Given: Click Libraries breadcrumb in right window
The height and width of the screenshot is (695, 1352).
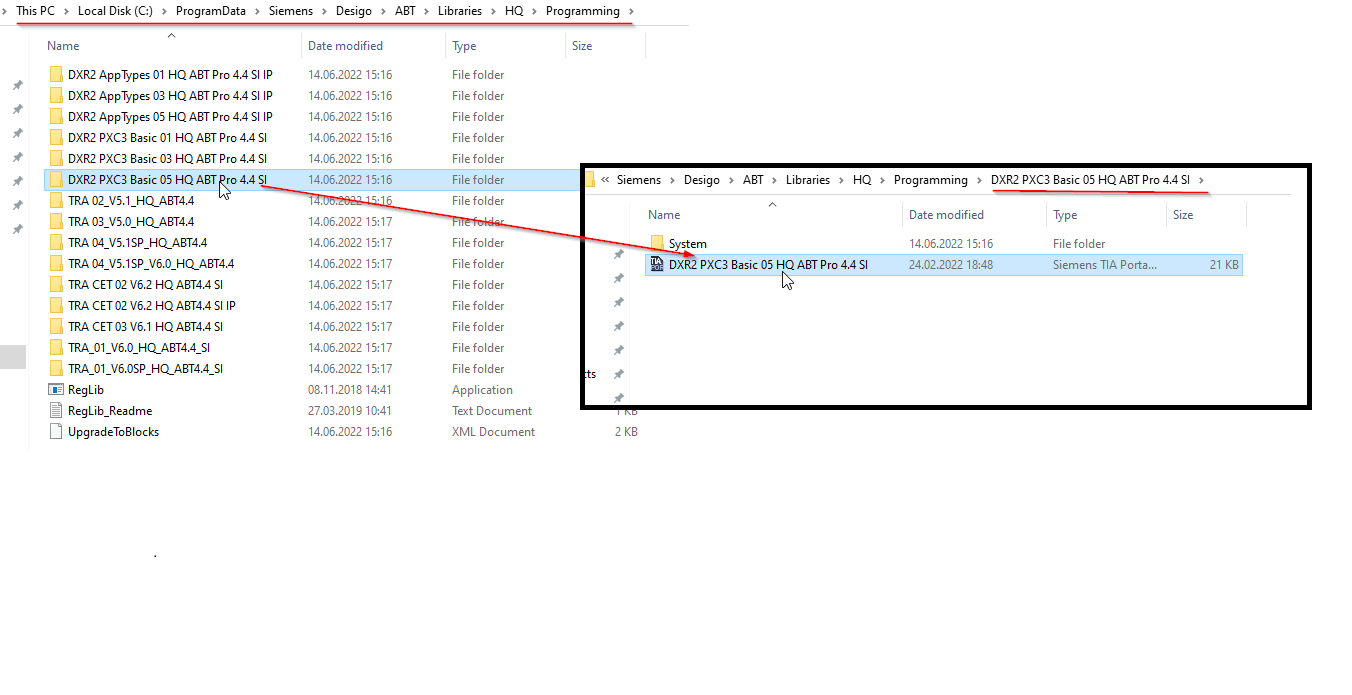Looking at the screenshot, I should (x=808, y=180).
